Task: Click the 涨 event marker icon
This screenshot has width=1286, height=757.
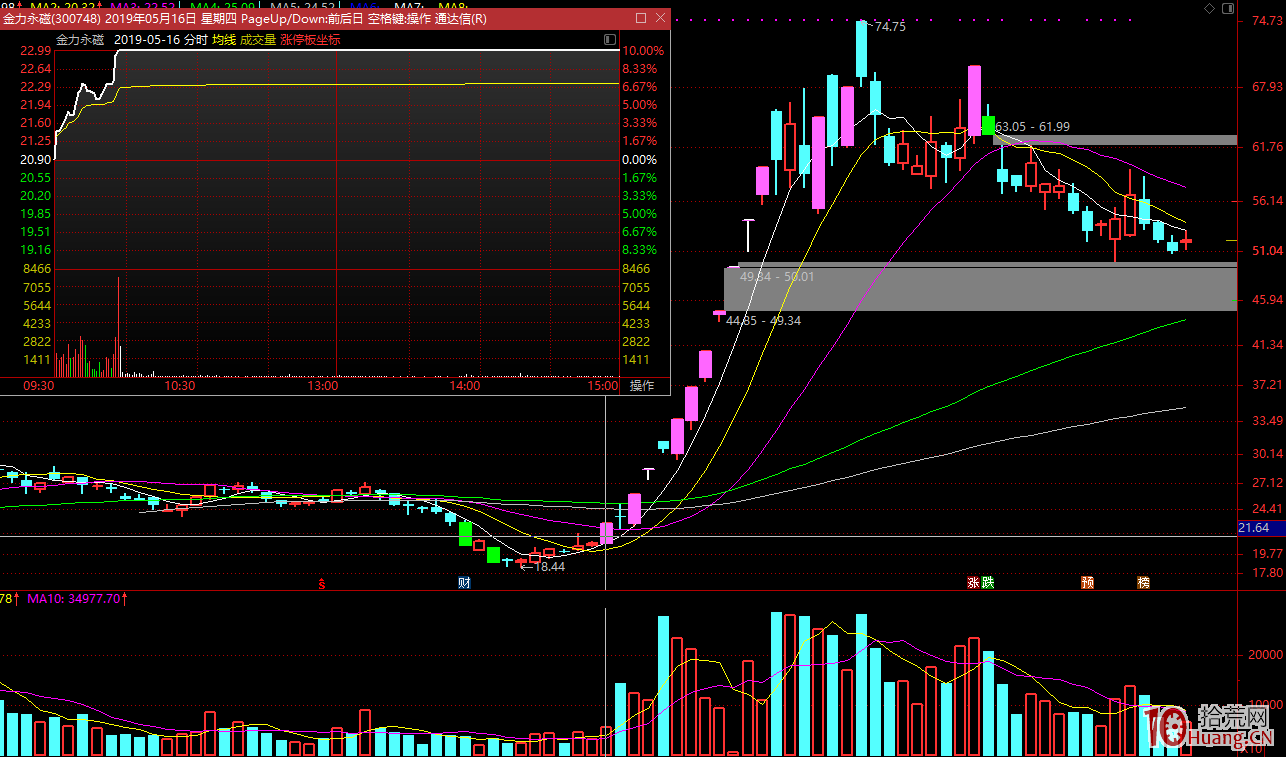Action: click(973, 582)
